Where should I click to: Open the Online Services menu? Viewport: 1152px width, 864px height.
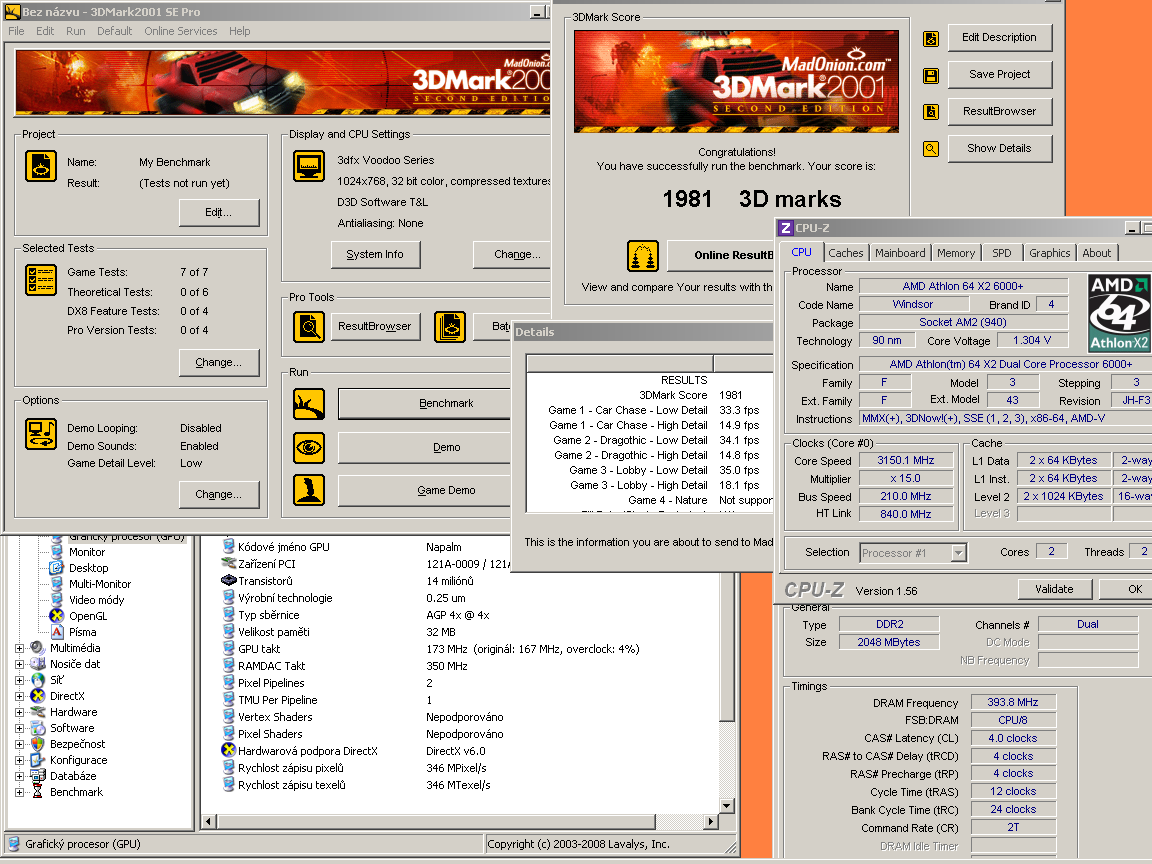(x=181, y=31)
